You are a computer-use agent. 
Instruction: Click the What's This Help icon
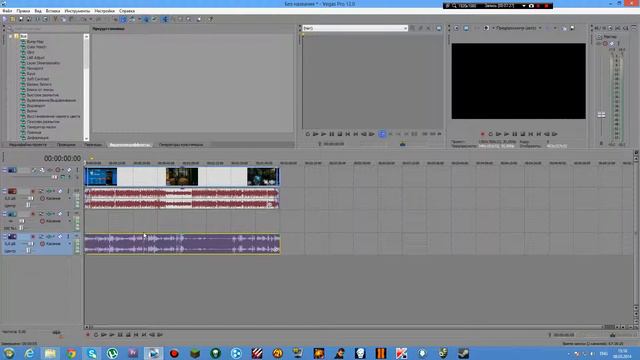(x=210, y=19)
